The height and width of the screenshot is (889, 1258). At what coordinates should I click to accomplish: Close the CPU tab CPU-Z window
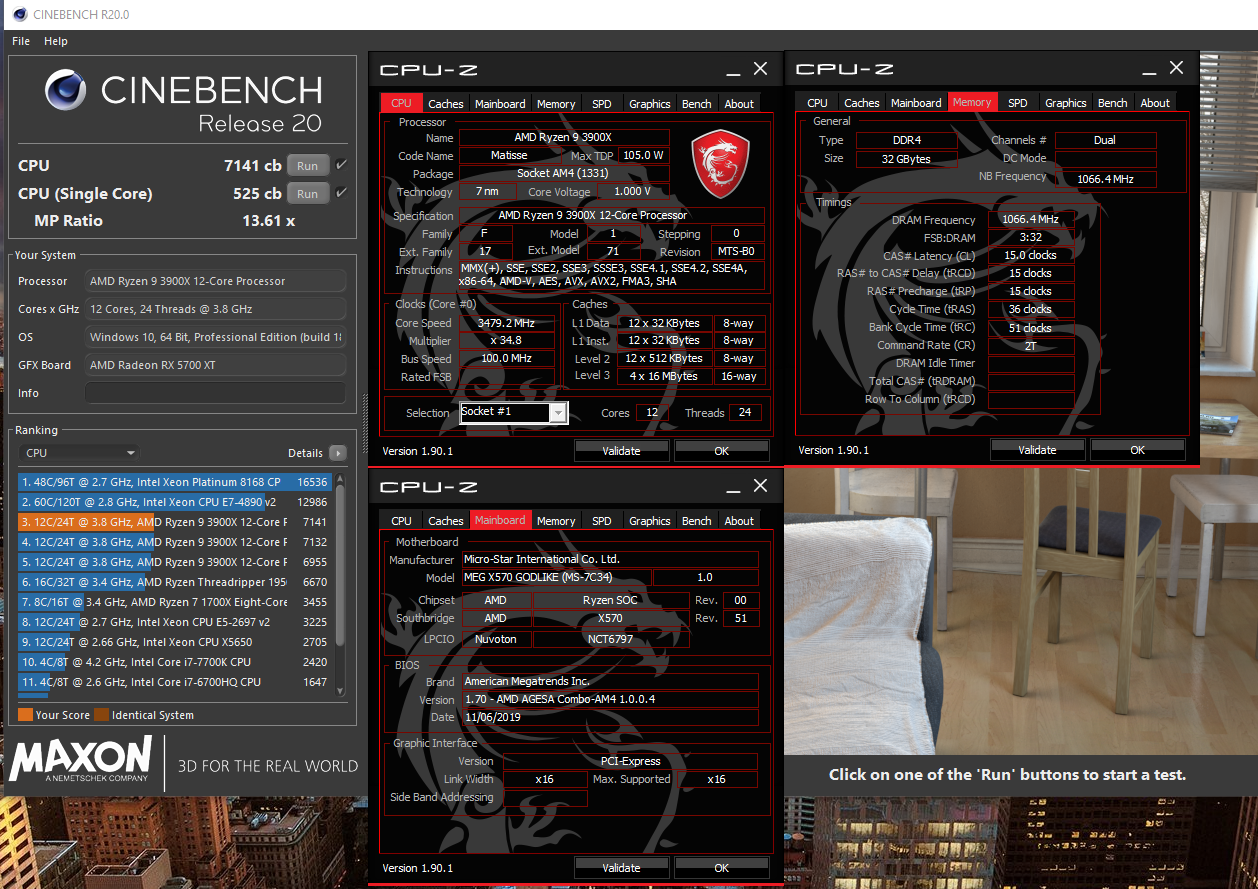point(760,69)
